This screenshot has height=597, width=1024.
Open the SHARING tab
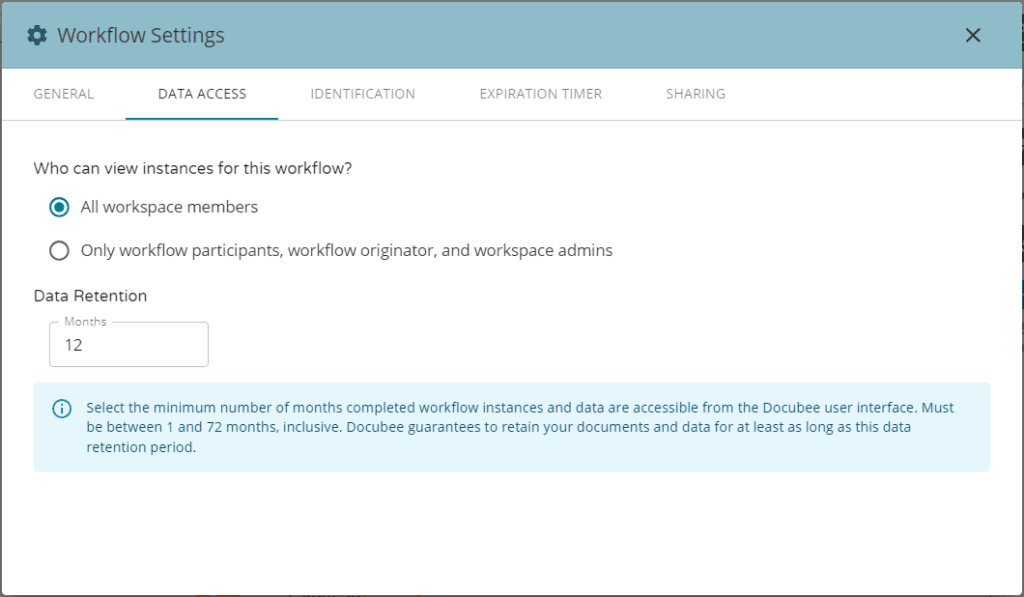pos(695,93)
